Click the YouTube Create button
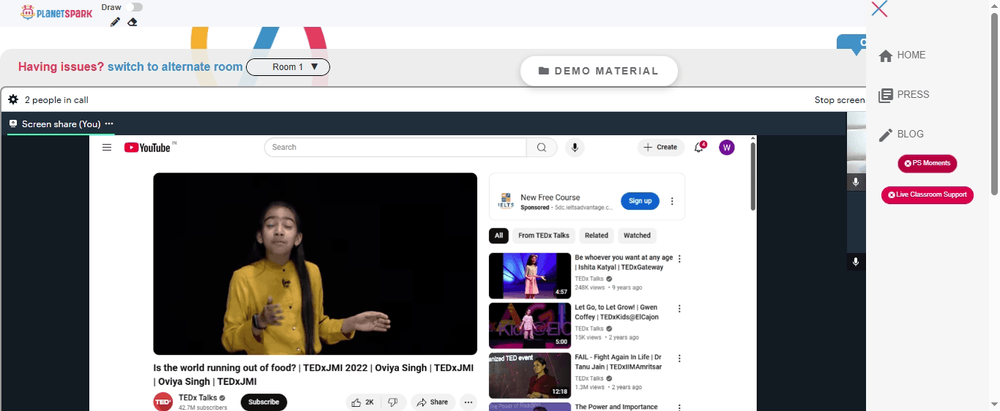Screen dimensions: 1000x411 [x=661, y=147]
